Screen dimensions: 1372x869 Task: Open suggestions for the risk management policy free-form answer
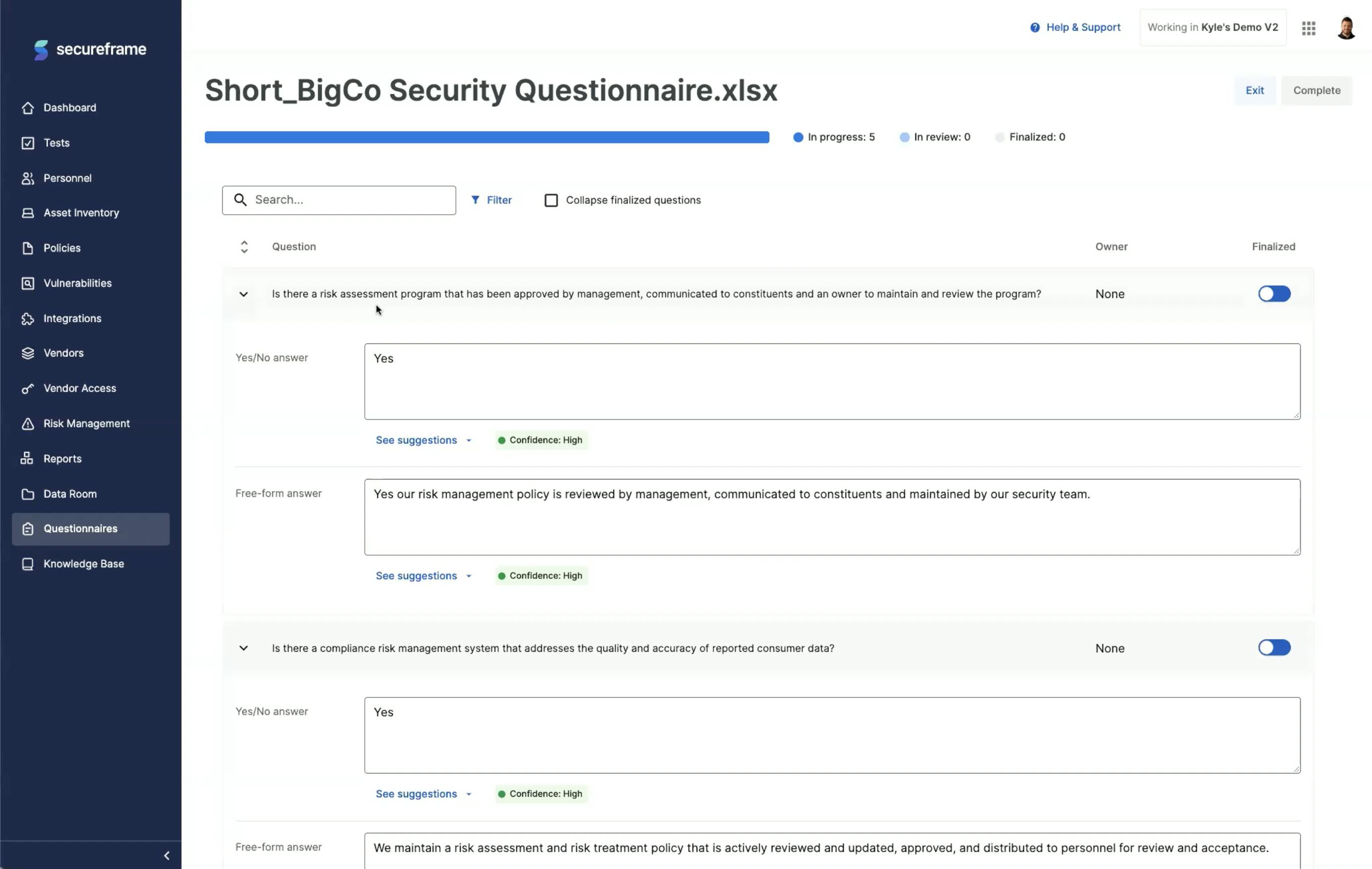point(423,576)
